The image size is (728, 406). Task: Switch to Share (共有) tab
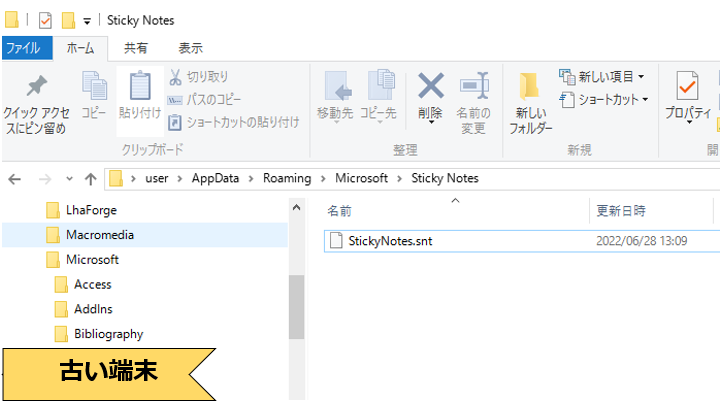pyautogui.click(x=136, y=48)
